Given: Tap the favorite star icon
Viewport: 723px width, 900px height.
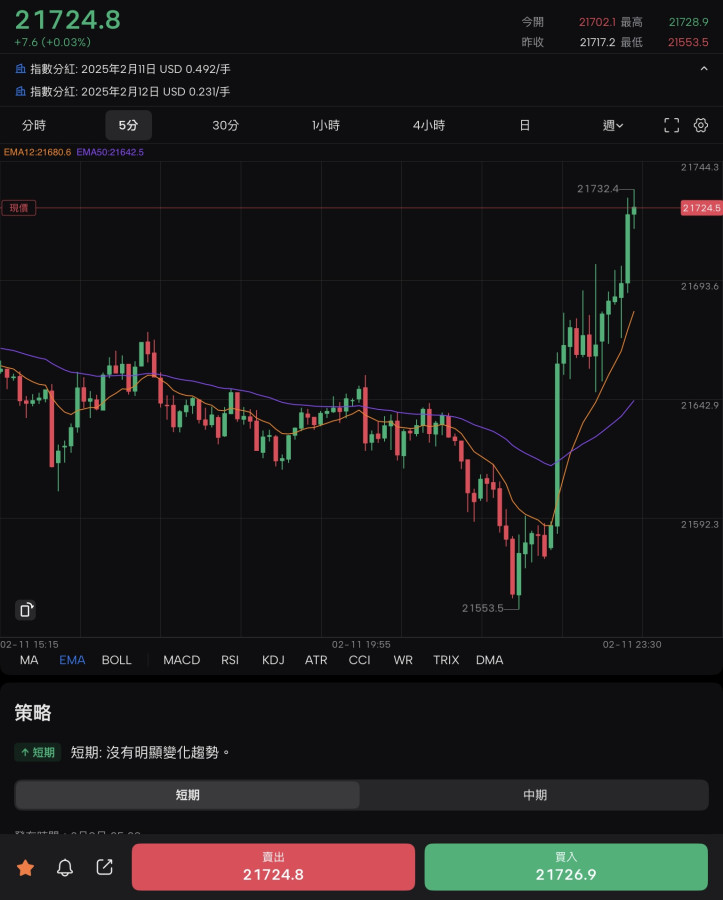Looking at the screenshot, I should pyautogui.click(x=25, y=867).
